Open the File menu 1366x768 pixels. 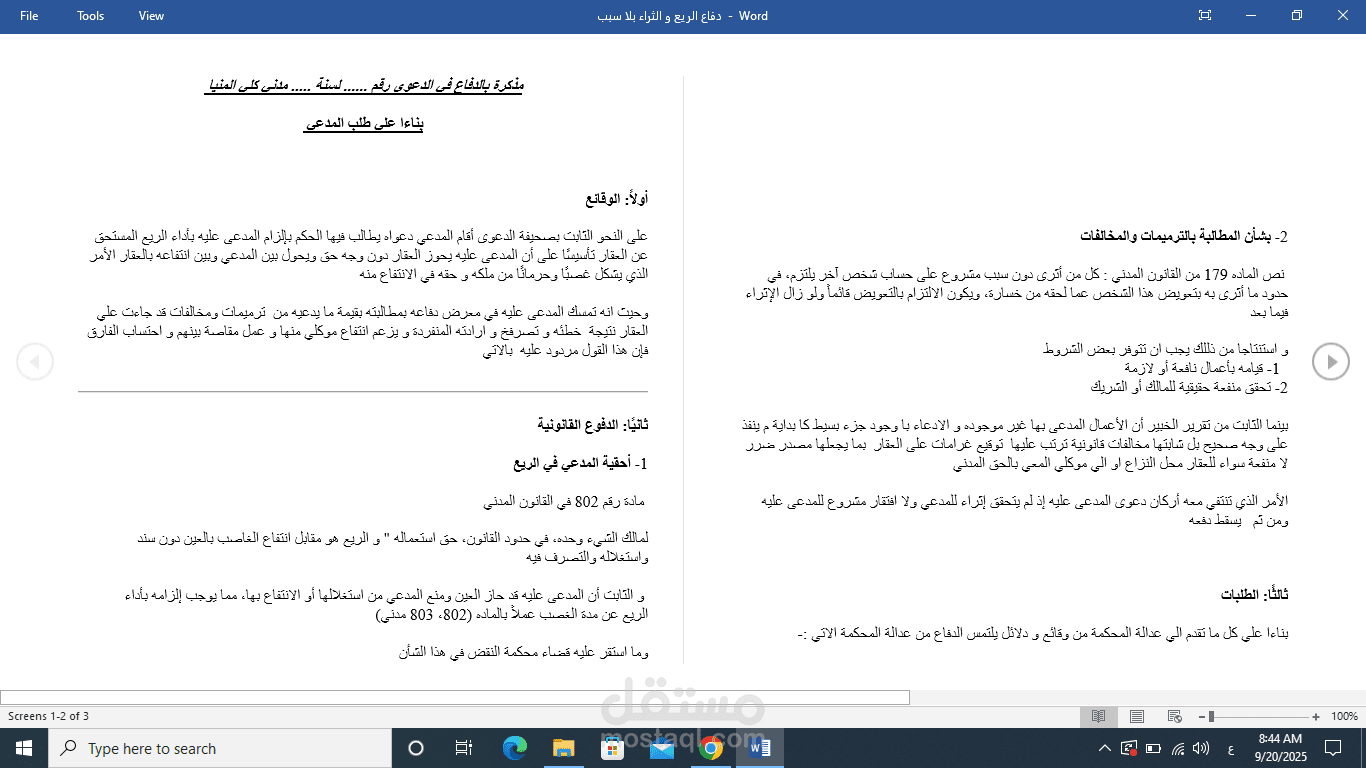(x=29, y=15)
